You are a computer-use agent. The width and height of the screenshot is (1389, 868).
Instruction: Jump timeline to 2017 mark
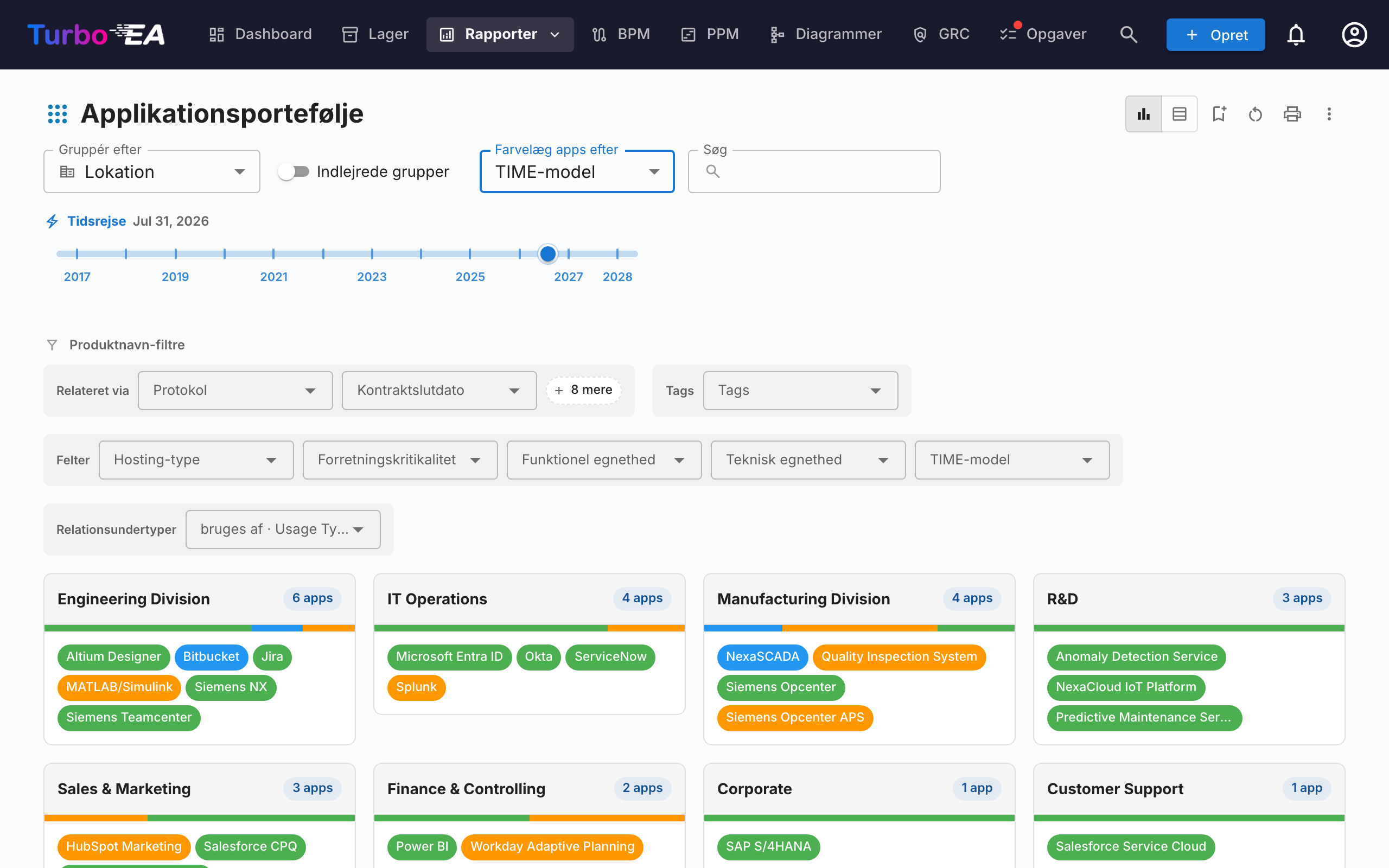77,254
